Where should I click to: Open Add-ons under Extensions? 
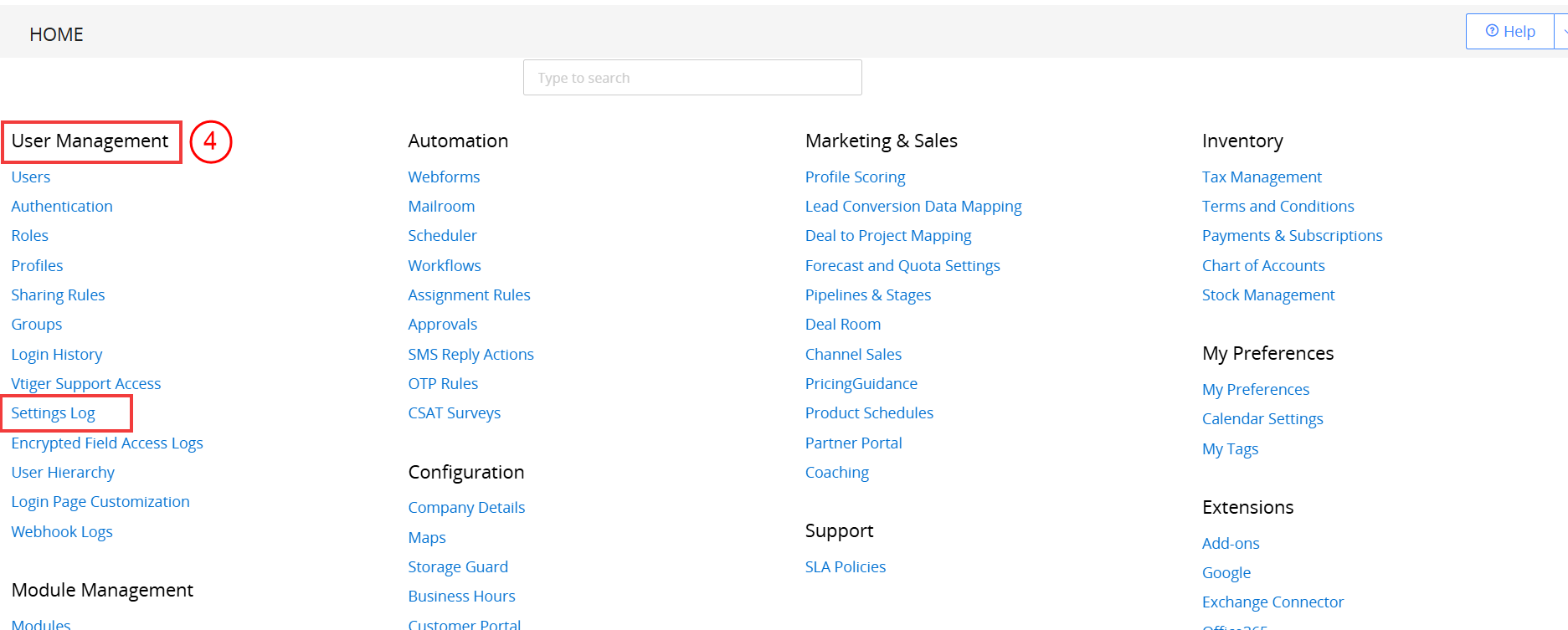point(1231,544)
